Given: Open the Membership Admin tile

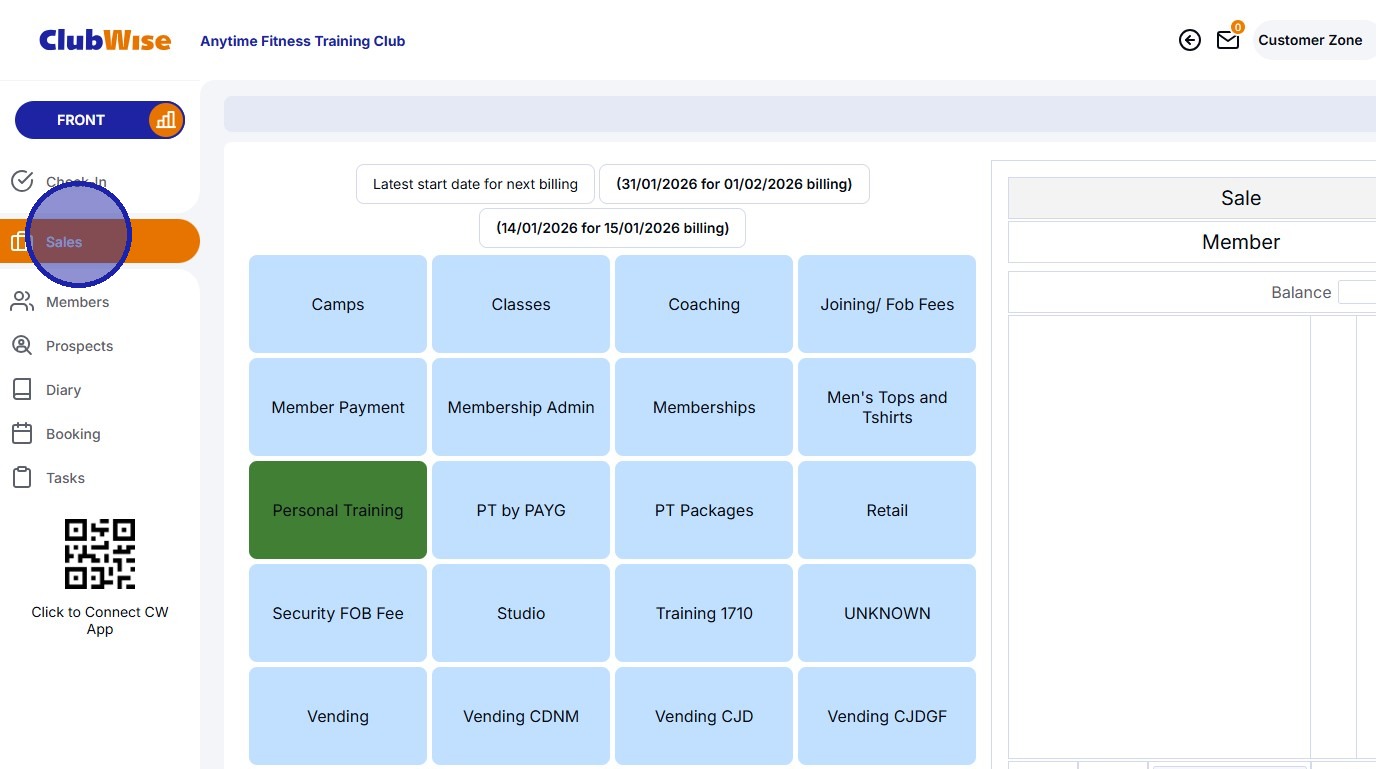Looking at the screenshot, I should click(521, 407).
